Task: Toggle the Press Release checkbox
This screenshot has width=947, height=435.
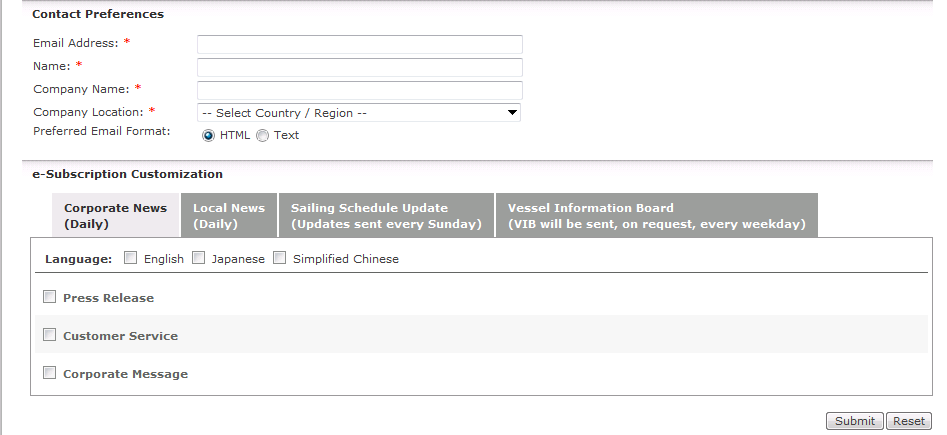Action: [x=49, y=297]
